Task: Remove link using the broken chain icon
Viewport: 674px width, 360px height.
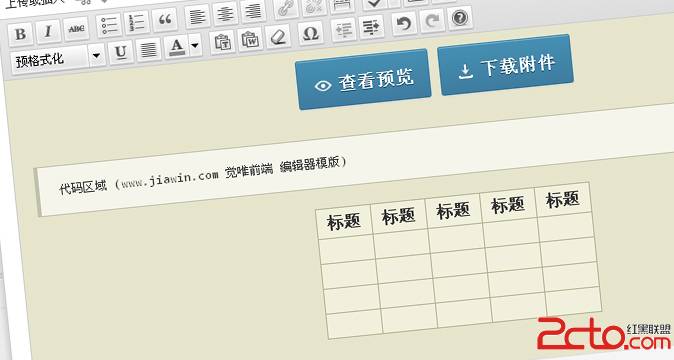Action: 314,6
